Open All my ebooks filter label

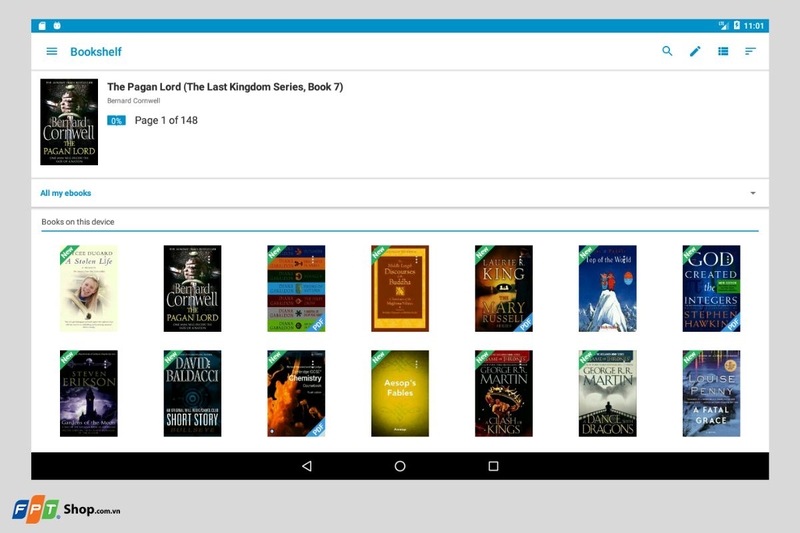[66, 193]
